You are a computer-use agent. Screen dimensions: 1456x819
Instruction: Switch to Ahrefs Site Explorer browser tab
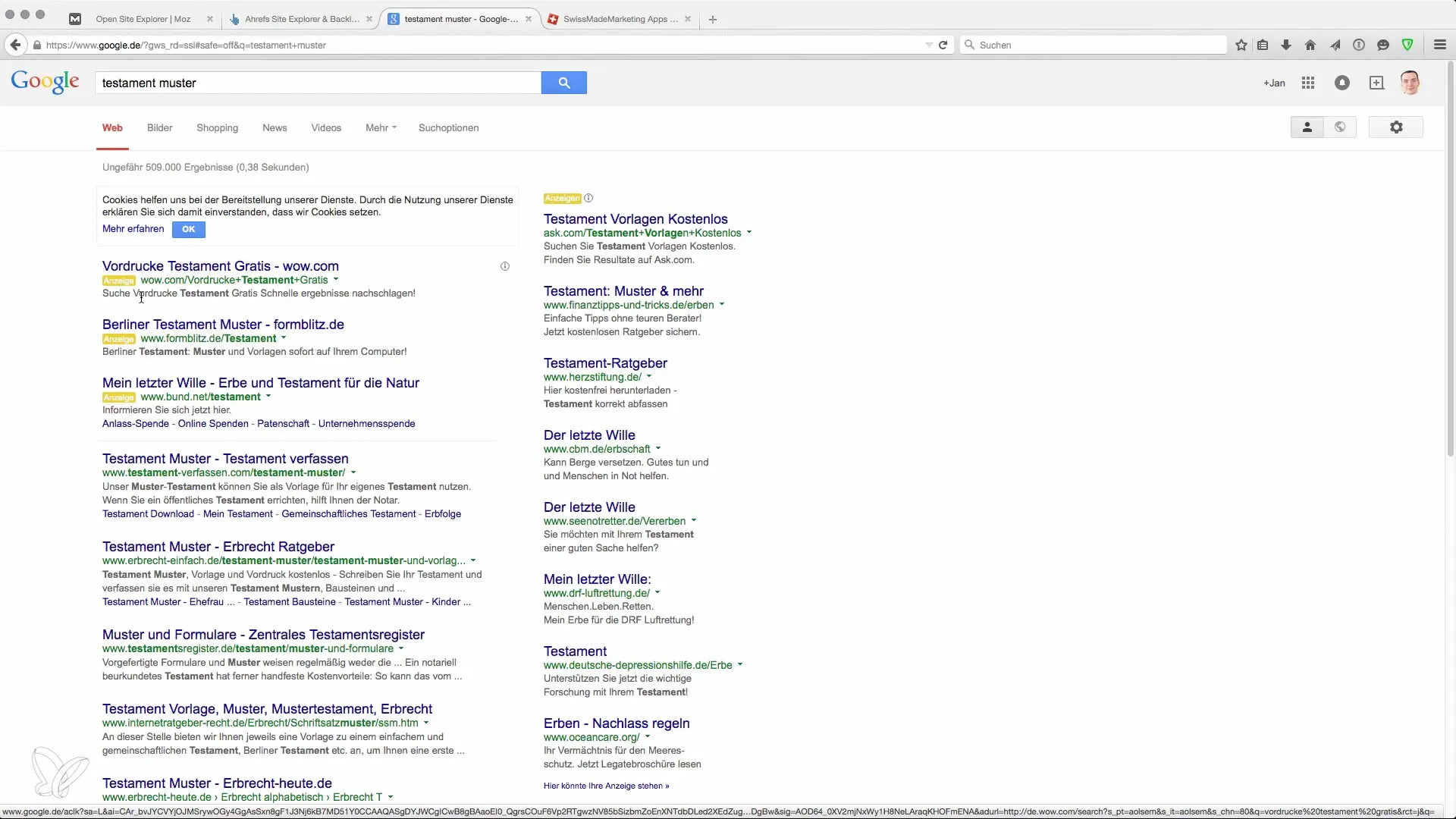[302, 19]
